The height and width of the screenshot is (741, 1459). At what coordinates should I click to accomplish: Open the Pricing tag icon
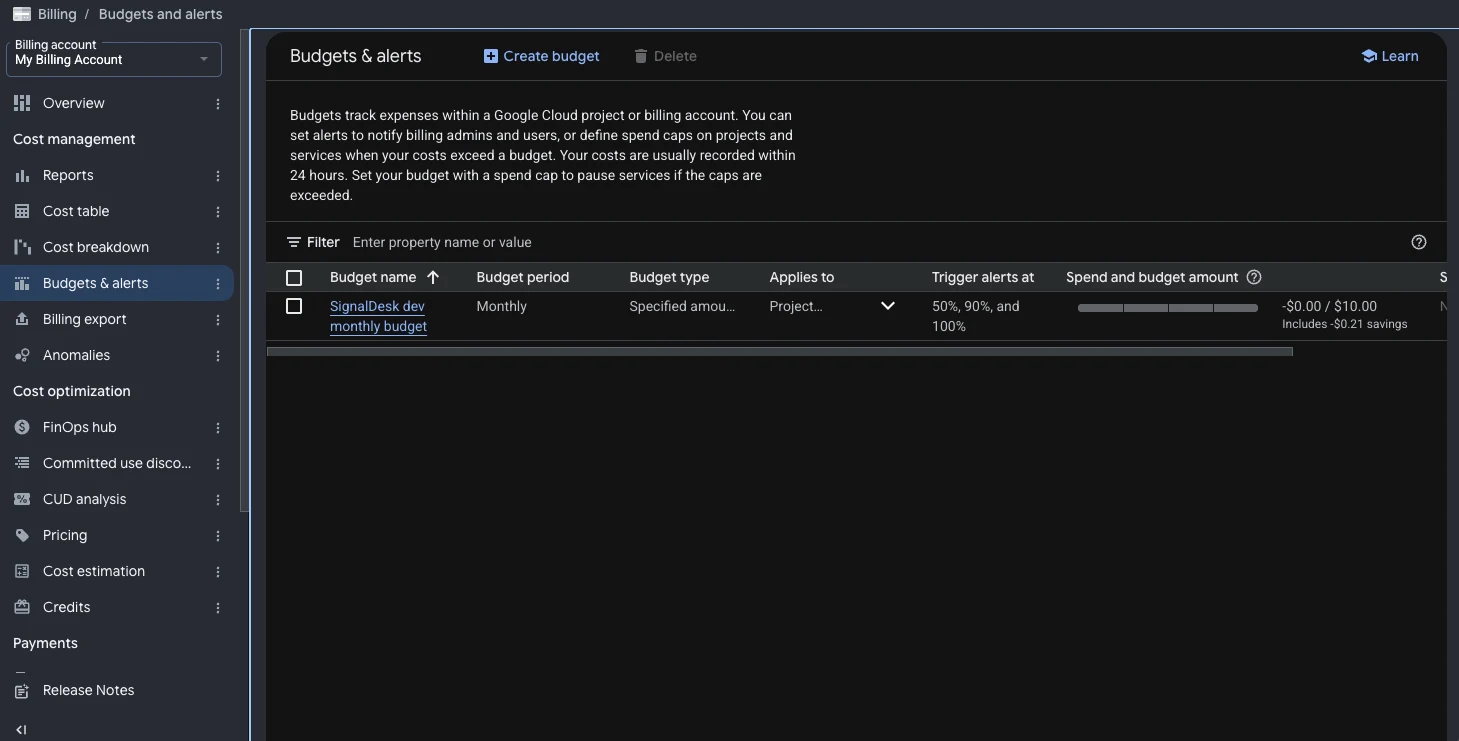[x=22, y=535]
